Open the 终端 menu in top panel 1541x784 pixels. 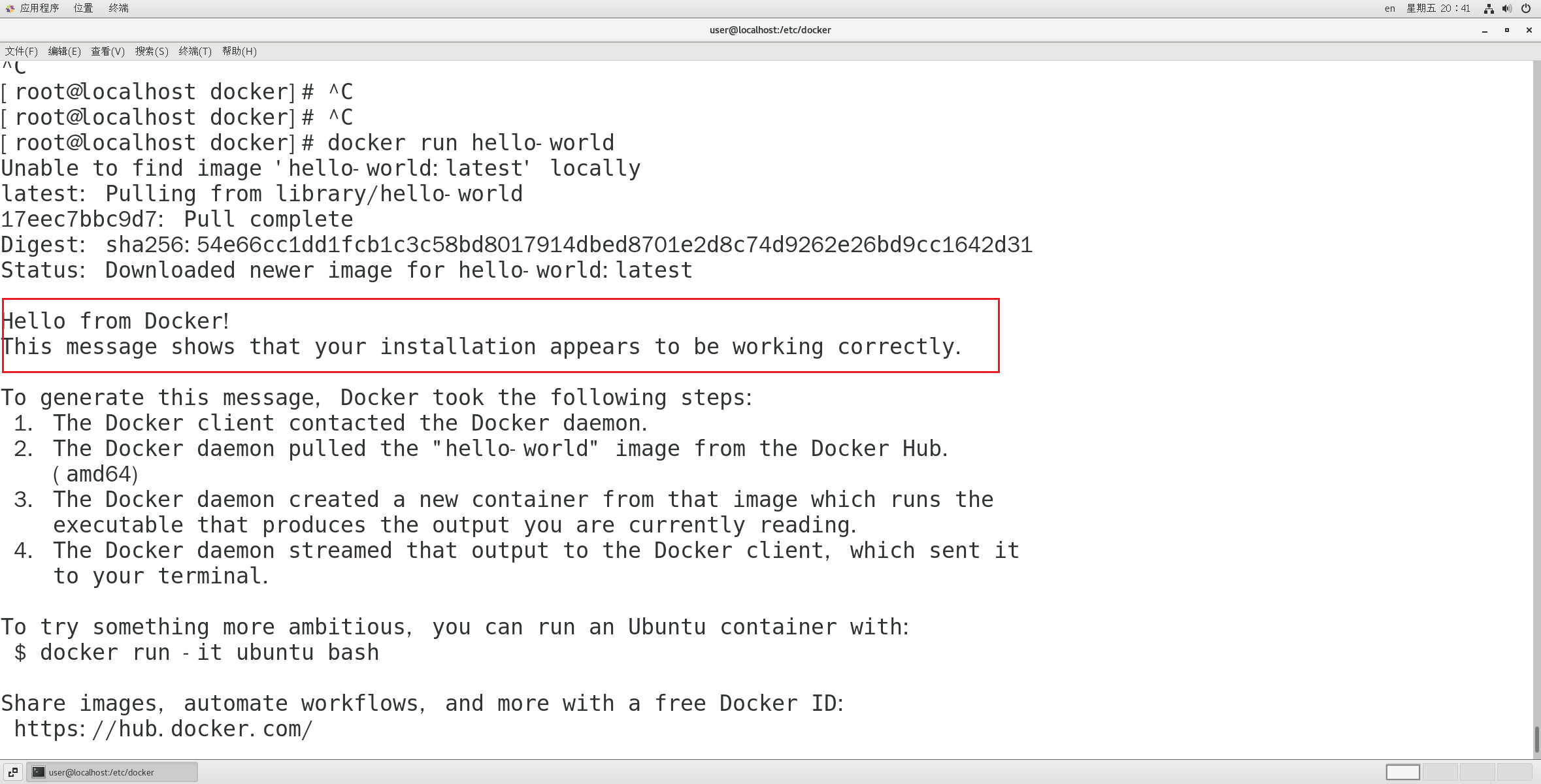coord(118,8)
